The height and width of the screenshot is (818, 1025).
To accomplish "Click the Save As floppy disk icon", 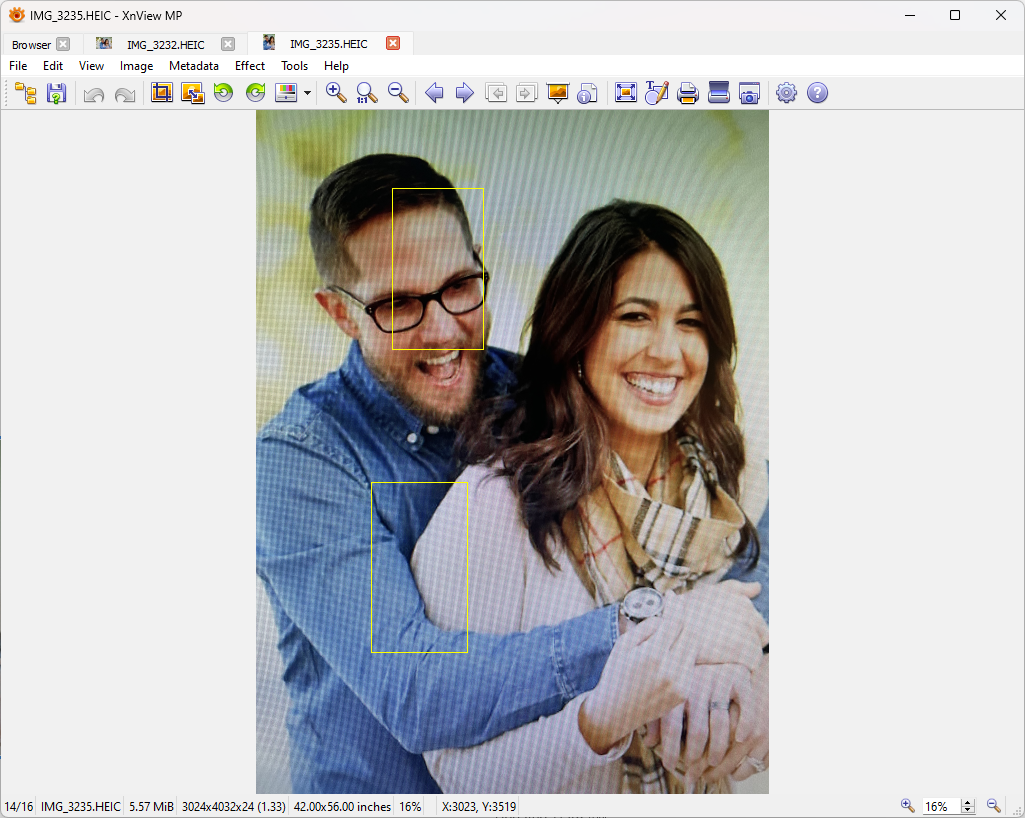I will tap(57, 93).
